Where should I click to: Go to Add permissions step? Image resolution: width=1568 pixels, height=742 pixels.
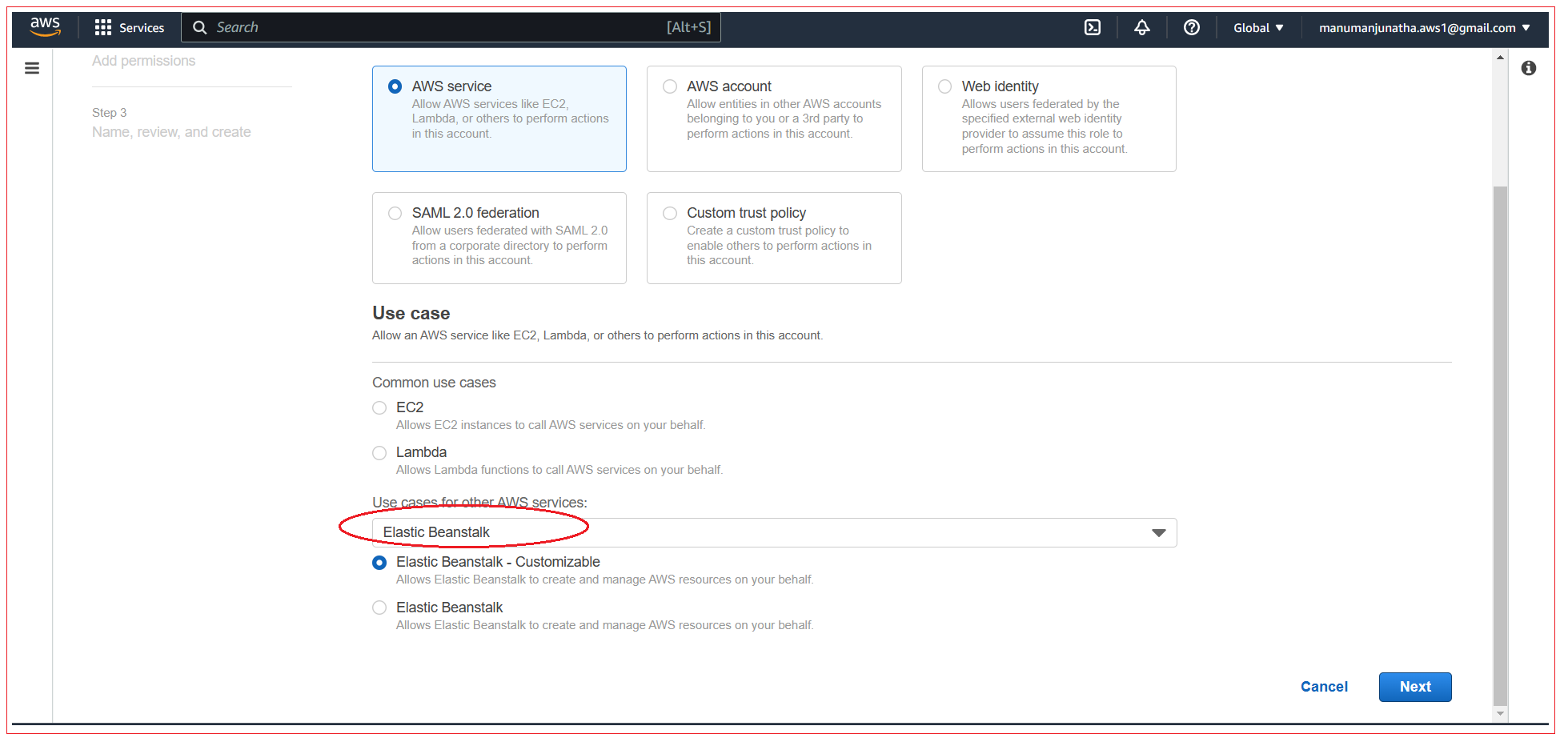(143, 61)
